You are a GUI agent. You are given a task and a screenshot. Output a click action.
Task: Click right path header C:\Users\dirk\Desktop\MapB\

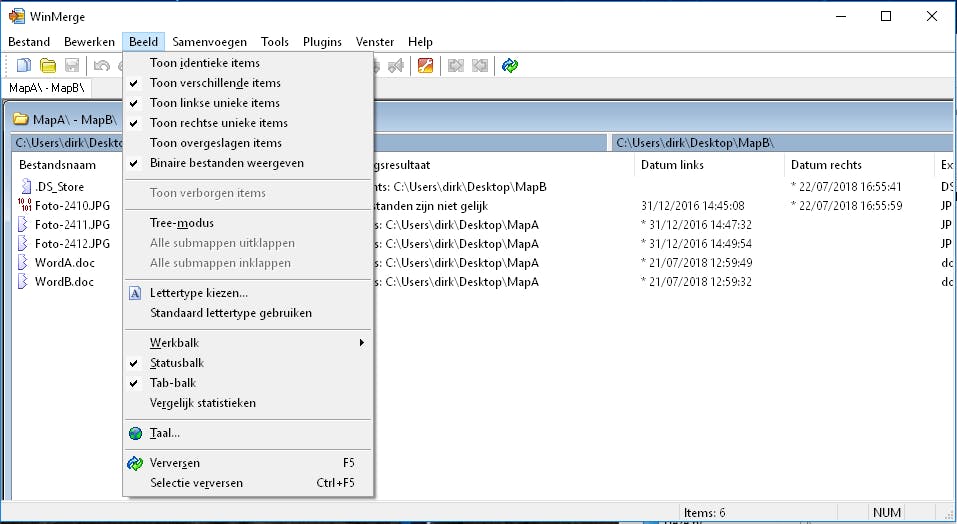pyautogui.click(x=781, y=143)
